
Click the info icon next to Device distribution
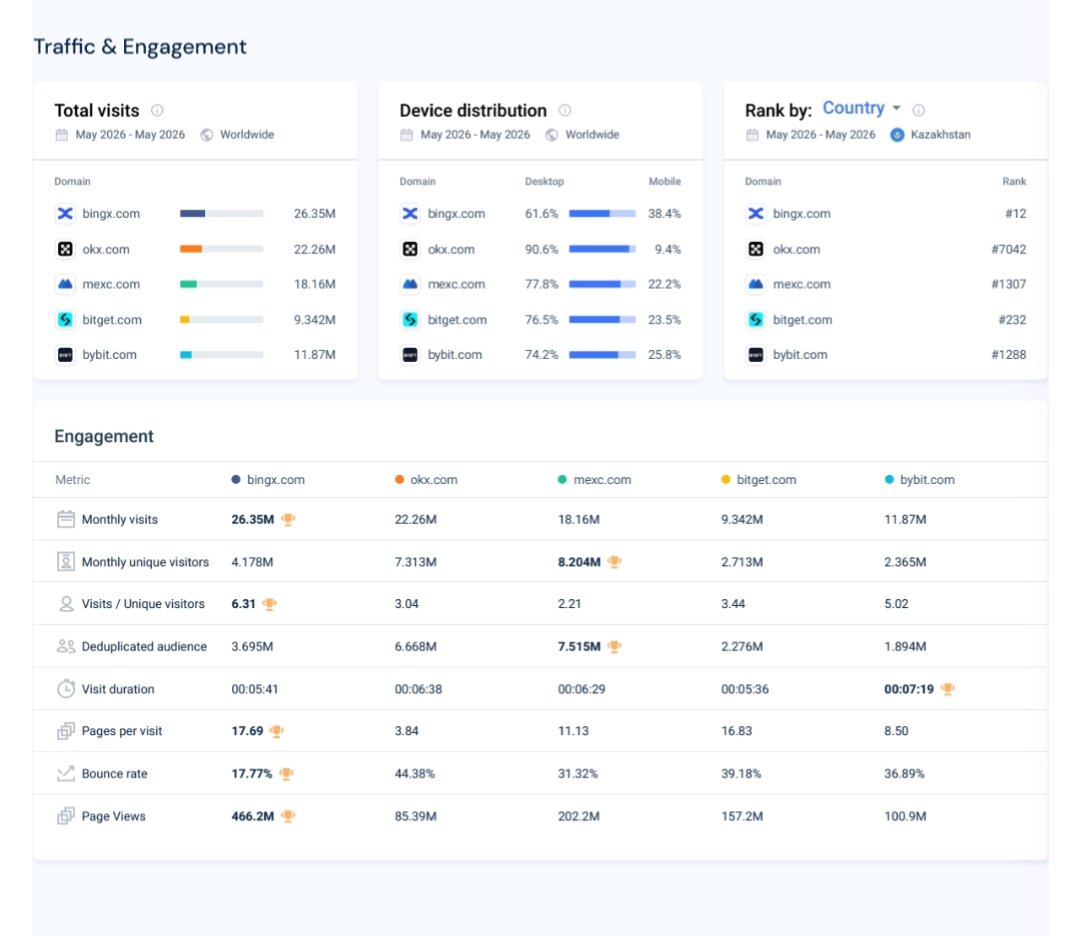tap(564, 110)
